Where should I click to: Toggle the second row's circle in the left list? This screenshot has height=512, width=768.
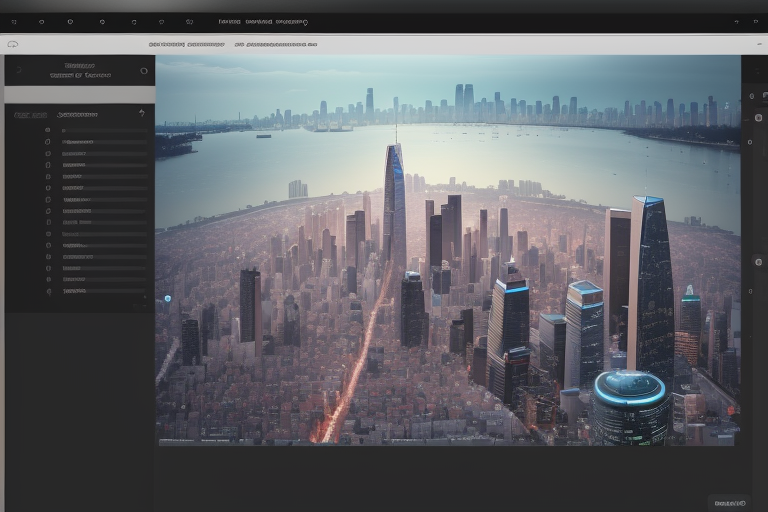coord(47,142)
